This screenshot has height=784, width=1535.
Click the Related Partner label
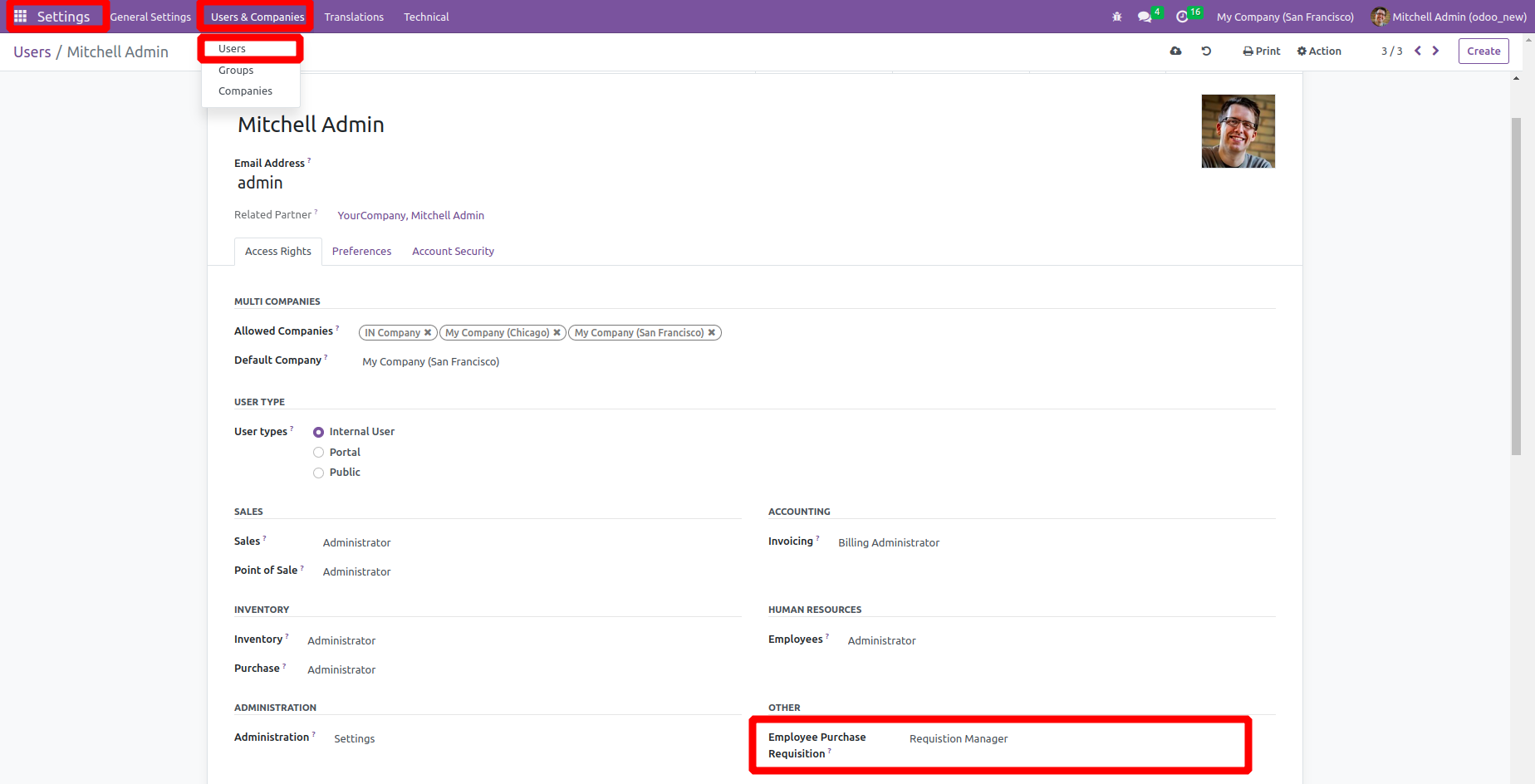tap(272, 215)
